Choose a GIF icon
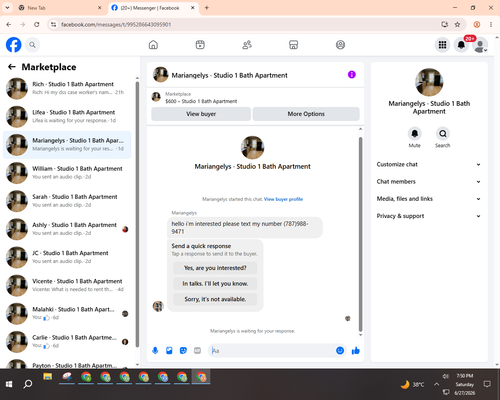This screenshot has width=500, height=400. click(x=197, y=351)
